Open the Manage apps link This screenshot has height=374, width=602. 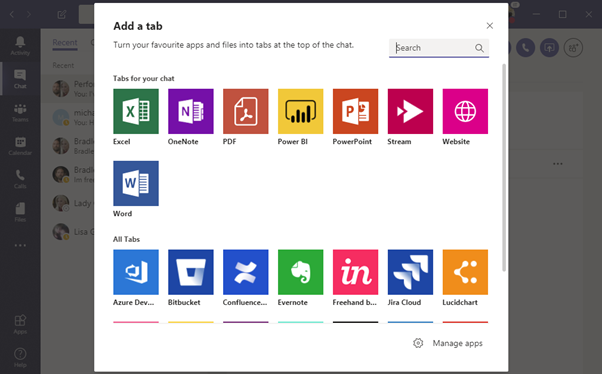tap(457, 343)
